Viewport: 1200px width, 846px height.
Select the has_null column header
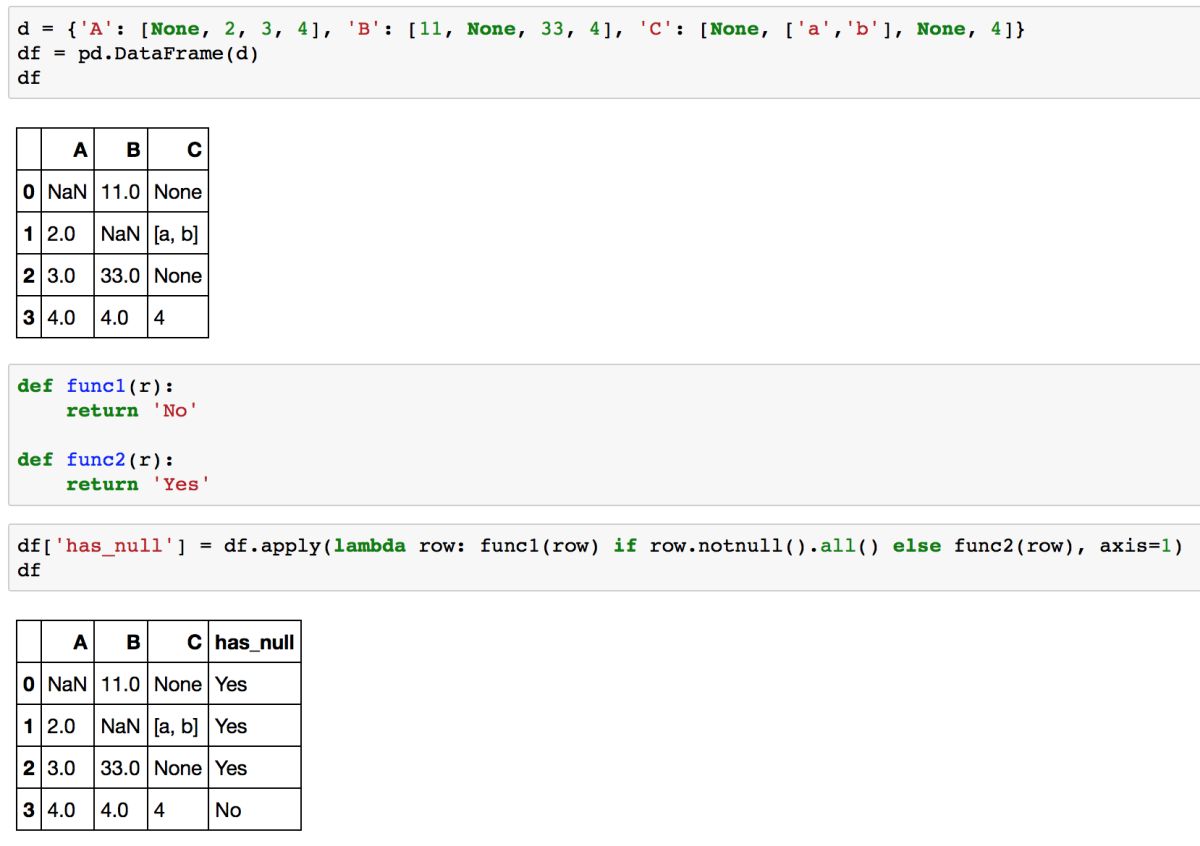(254, 642)
